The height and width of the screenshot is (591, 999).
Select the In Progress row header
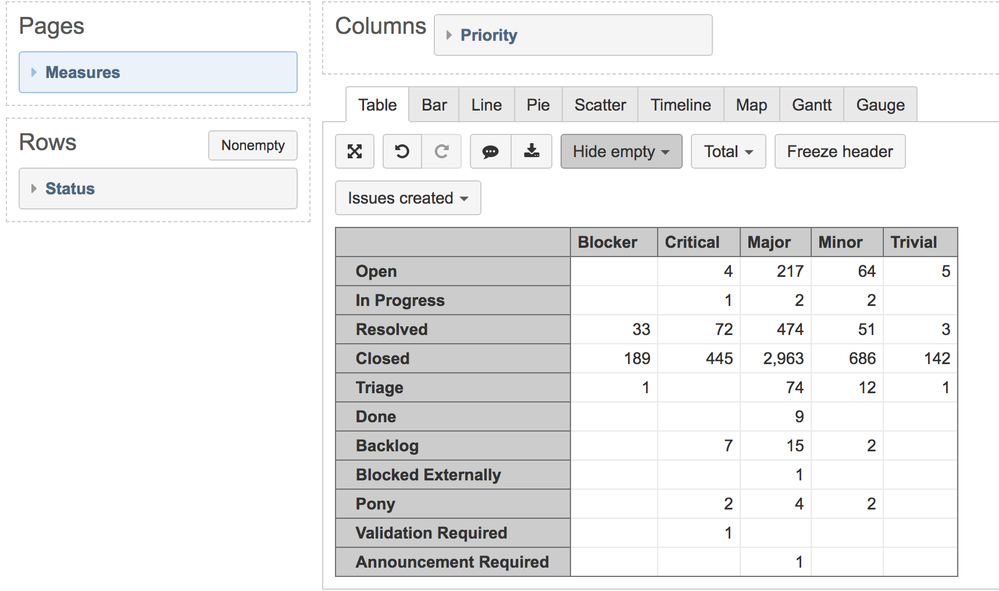(x=453, y=301)
